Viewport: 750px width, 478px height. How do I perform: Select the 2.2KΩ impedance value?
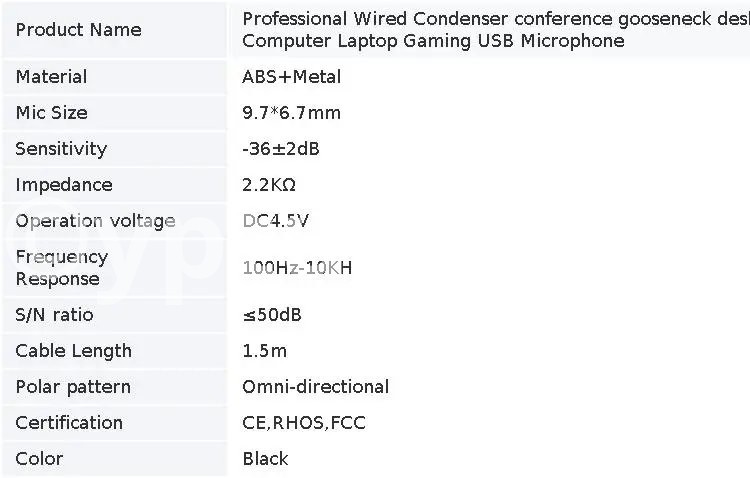coord(269,185)
